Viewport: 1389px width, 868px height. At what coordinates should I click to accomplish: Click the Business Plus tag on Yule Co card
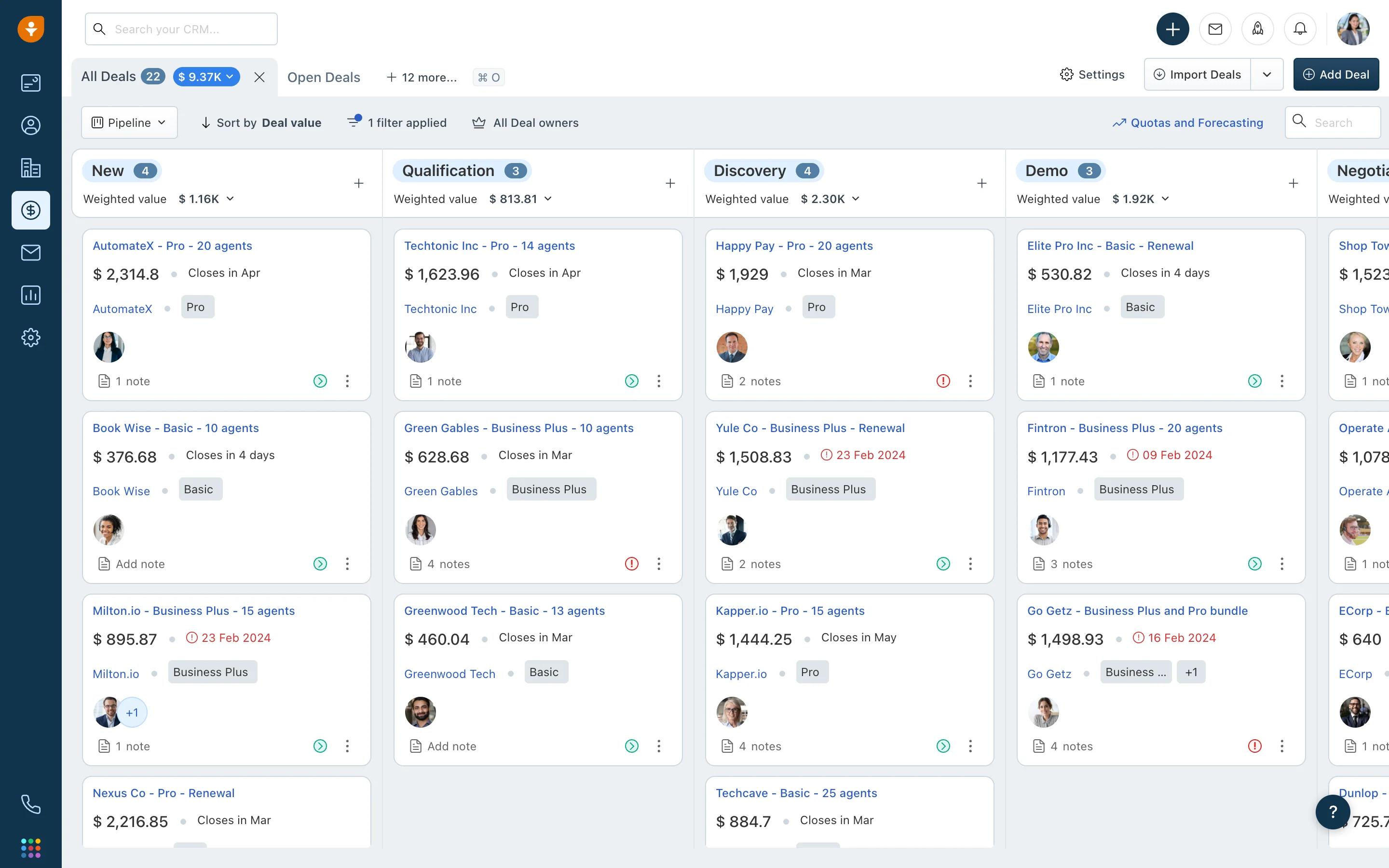tap(830, 489)
